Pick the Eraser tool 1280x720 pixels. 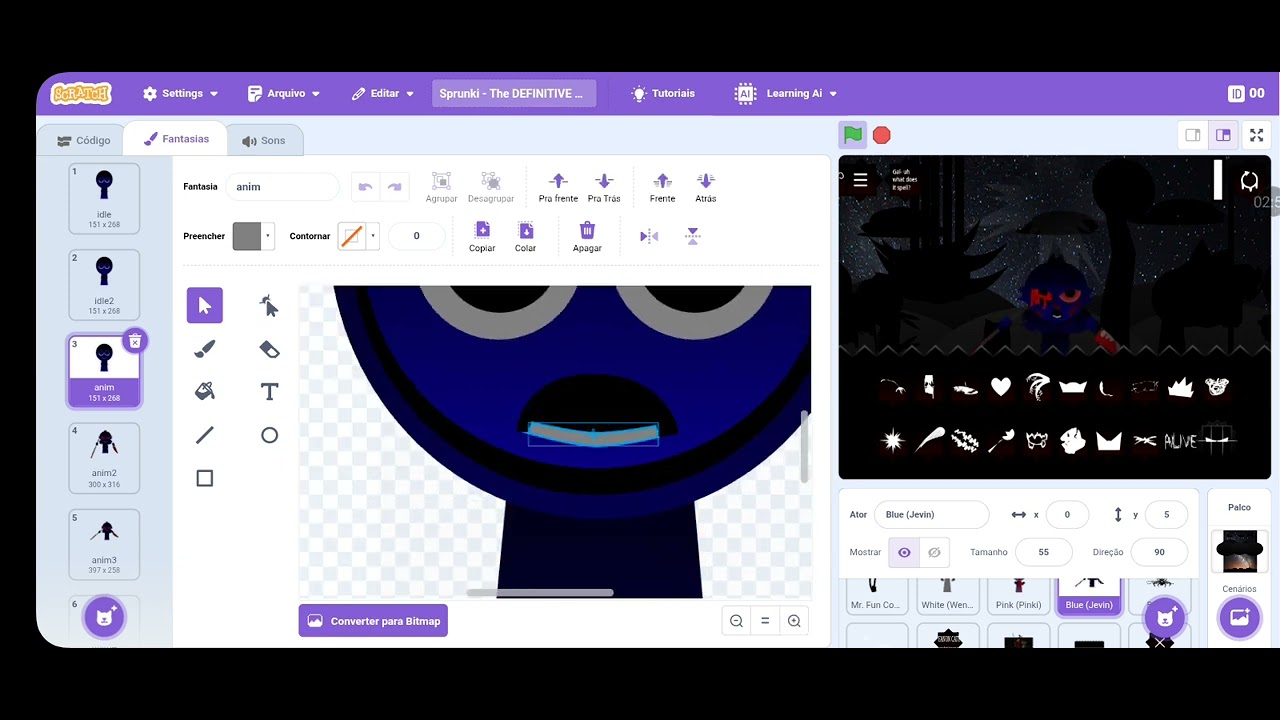tap(269, 349)
